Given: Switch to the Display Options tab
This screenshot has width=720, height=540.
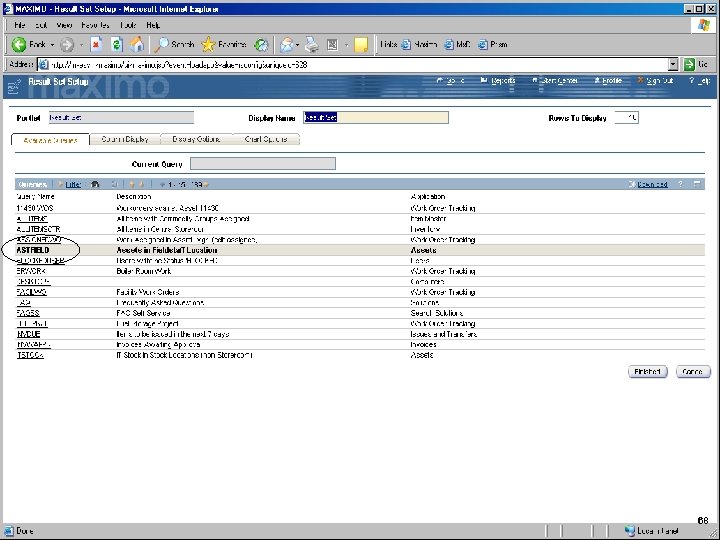Looking at the screenshot, I should pos(196,139).
